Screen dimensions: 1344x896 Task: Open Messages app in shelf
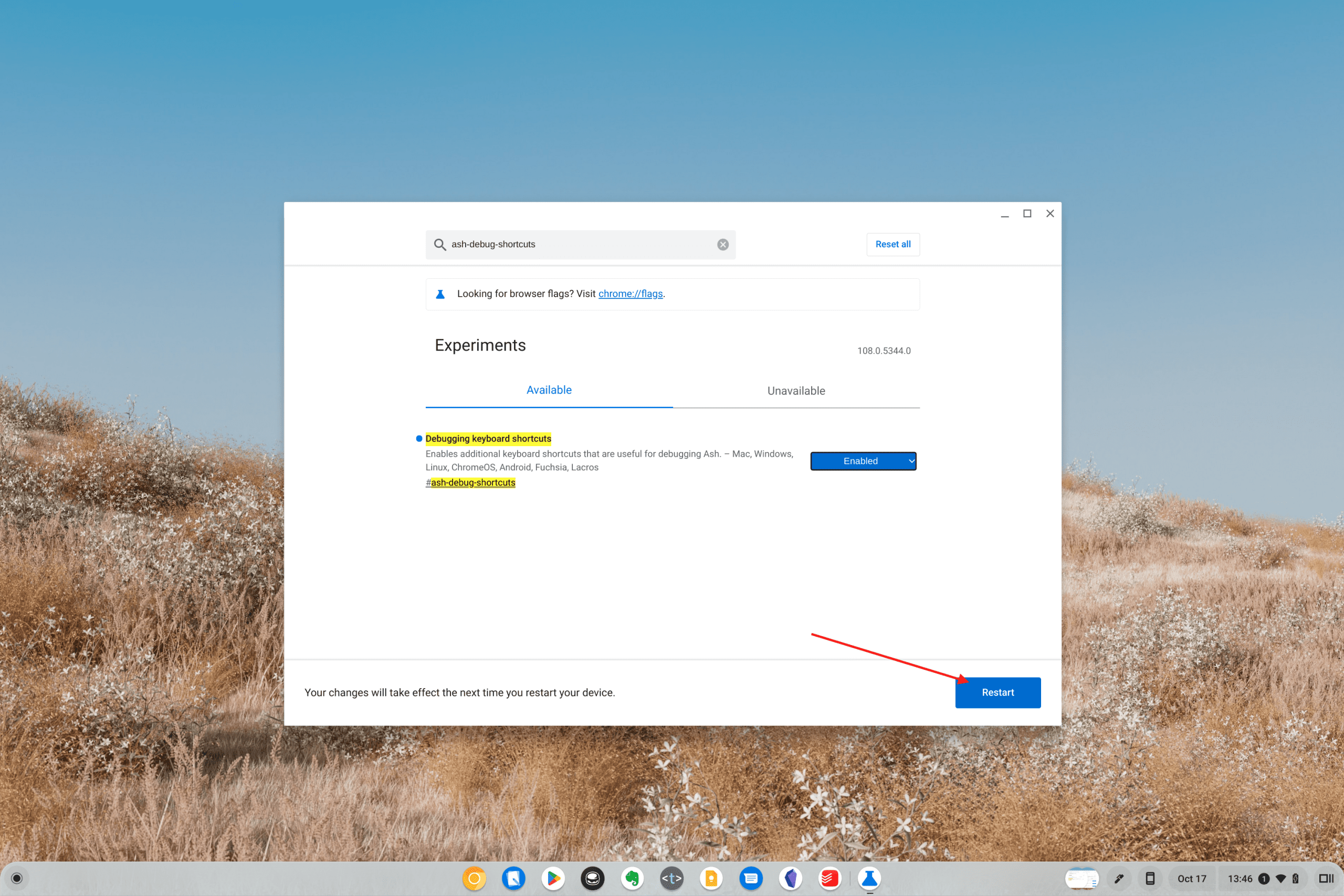(x=750, y=878)
